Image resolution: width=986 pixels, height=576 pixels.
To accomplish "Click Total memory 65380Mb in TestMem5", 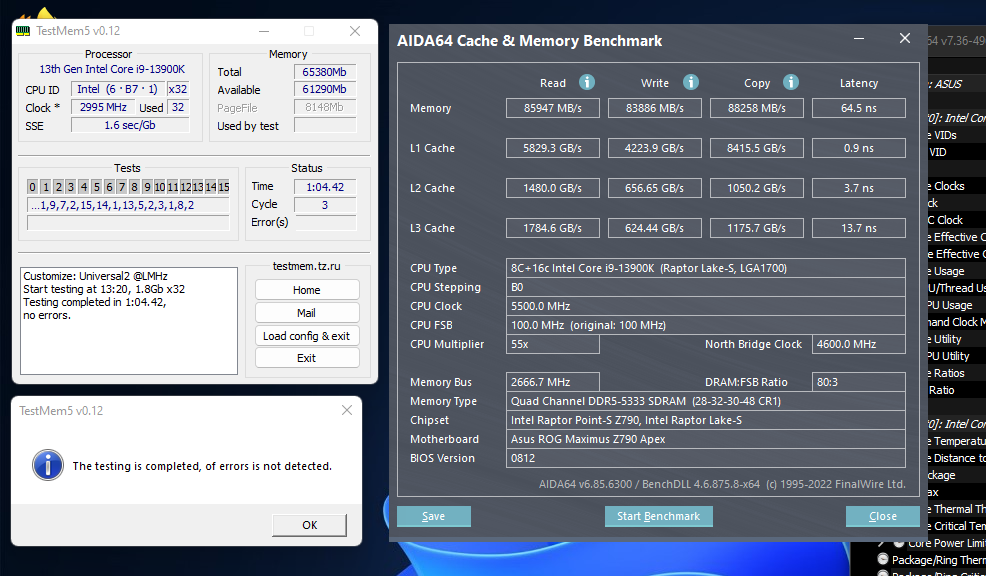I will (x=324, y=72).
